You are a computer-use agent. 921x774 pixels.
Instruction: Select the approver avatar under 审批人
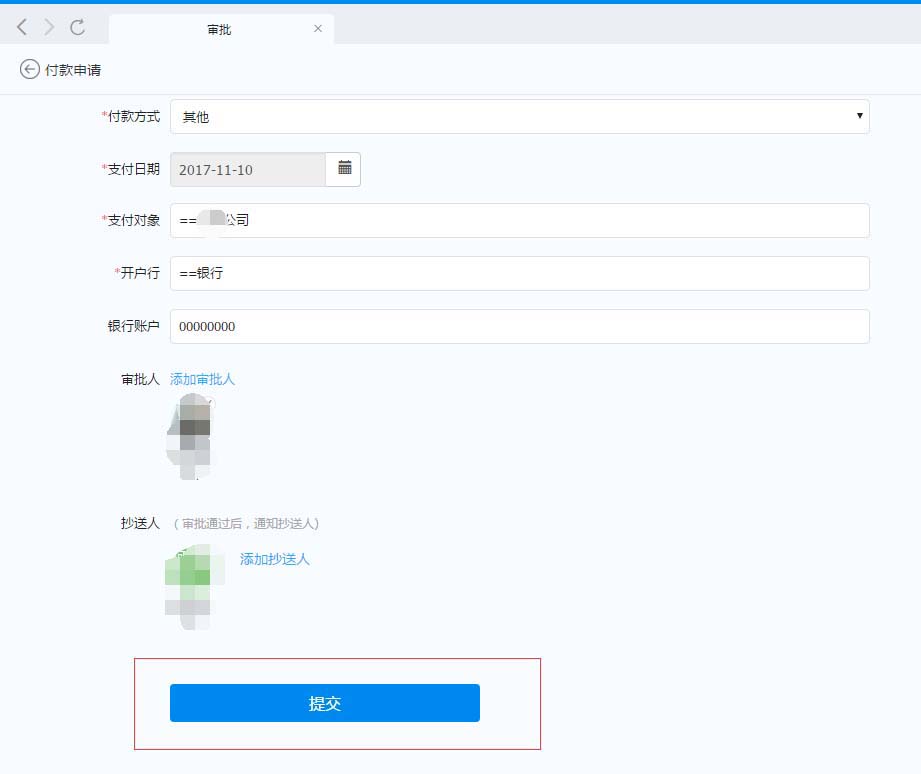click(189, 436)
